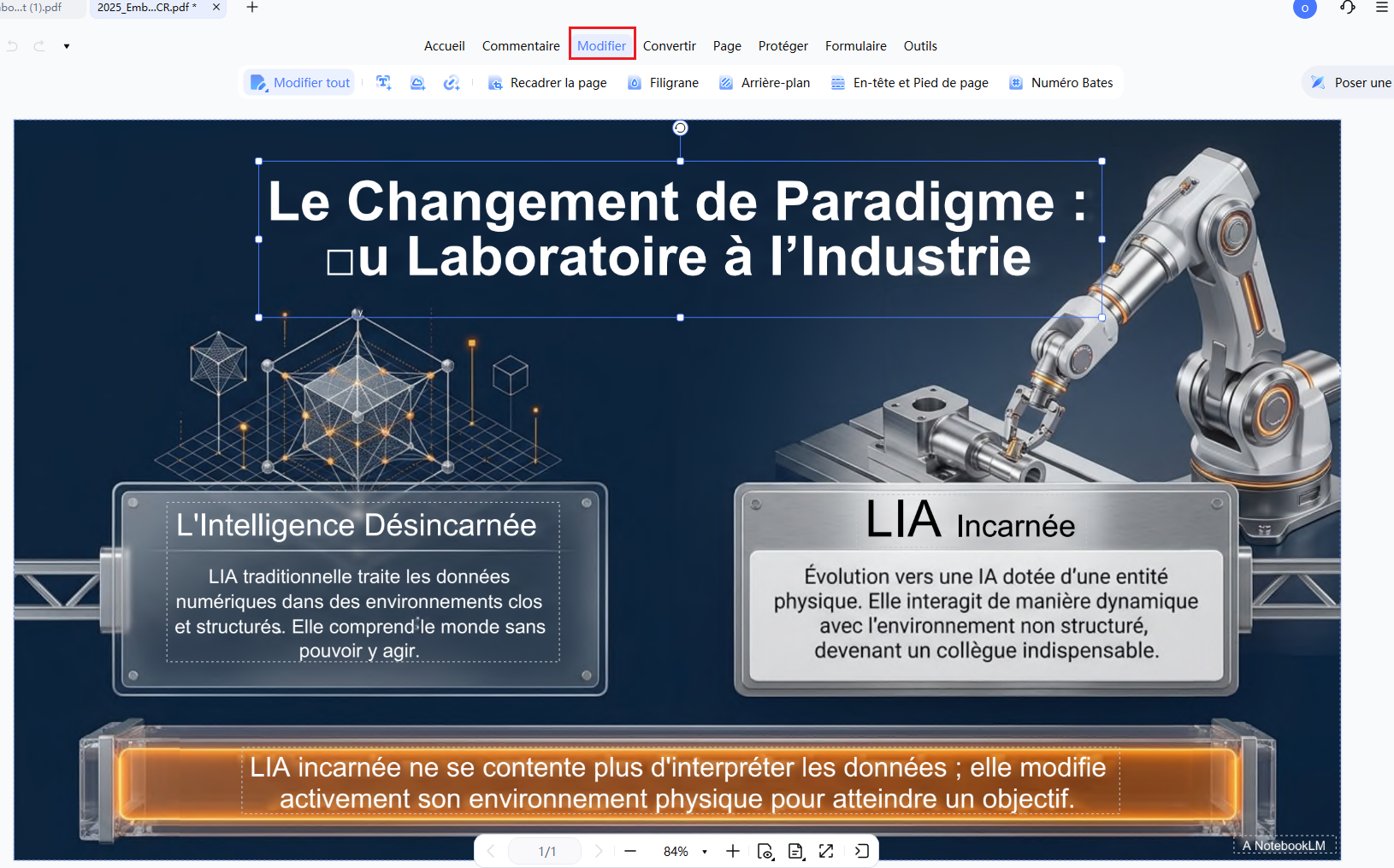
Task: Click the zoom in plus icon
Action: 733,851
